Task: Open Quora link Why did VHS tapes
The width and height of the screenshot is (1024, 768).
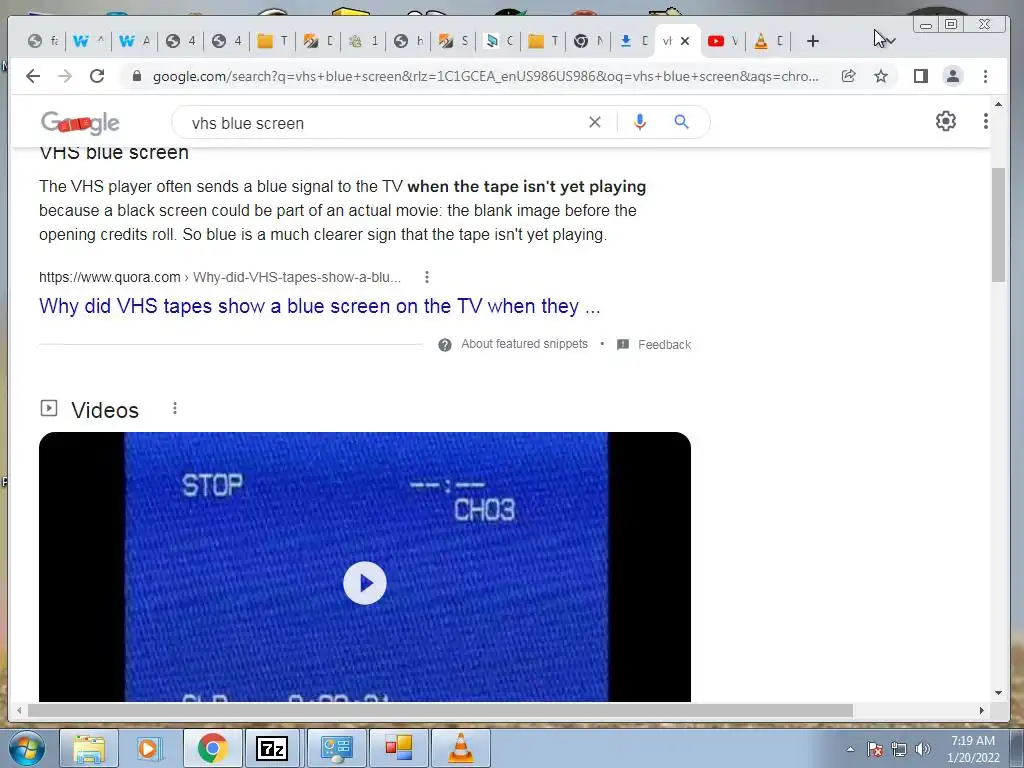Action: (x=319, y=306)
